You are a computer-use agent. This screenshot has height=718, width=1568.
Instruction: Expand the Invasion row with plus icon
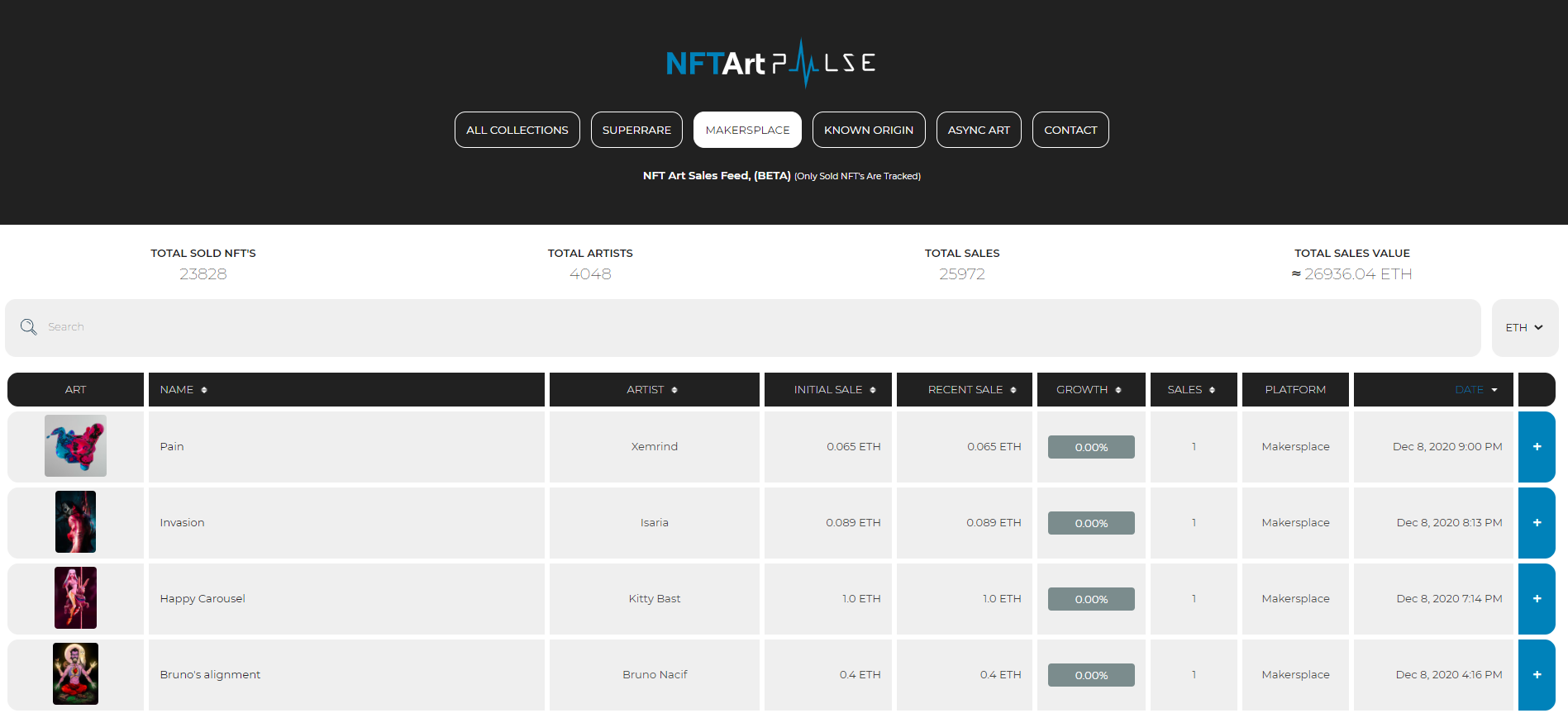click(x=1537, y=523)
